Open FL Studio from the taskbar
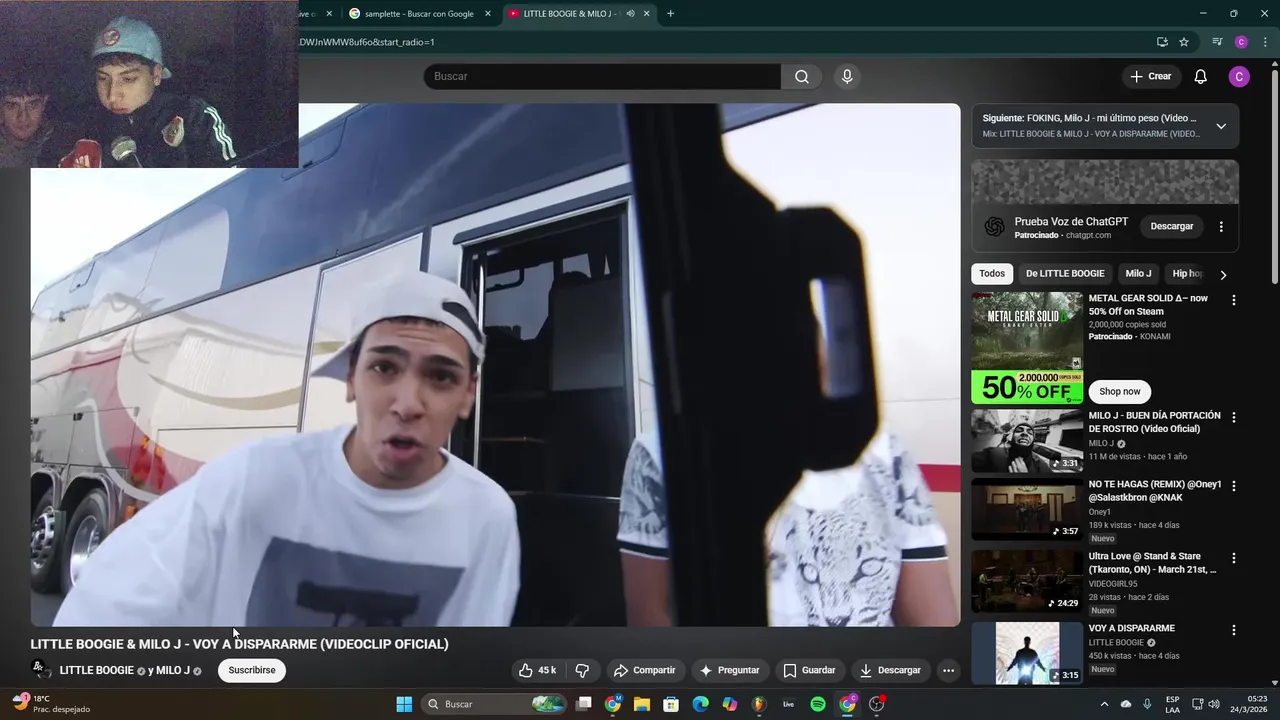The height and width of the screenshot is (720, 1280). click(759, 704)
